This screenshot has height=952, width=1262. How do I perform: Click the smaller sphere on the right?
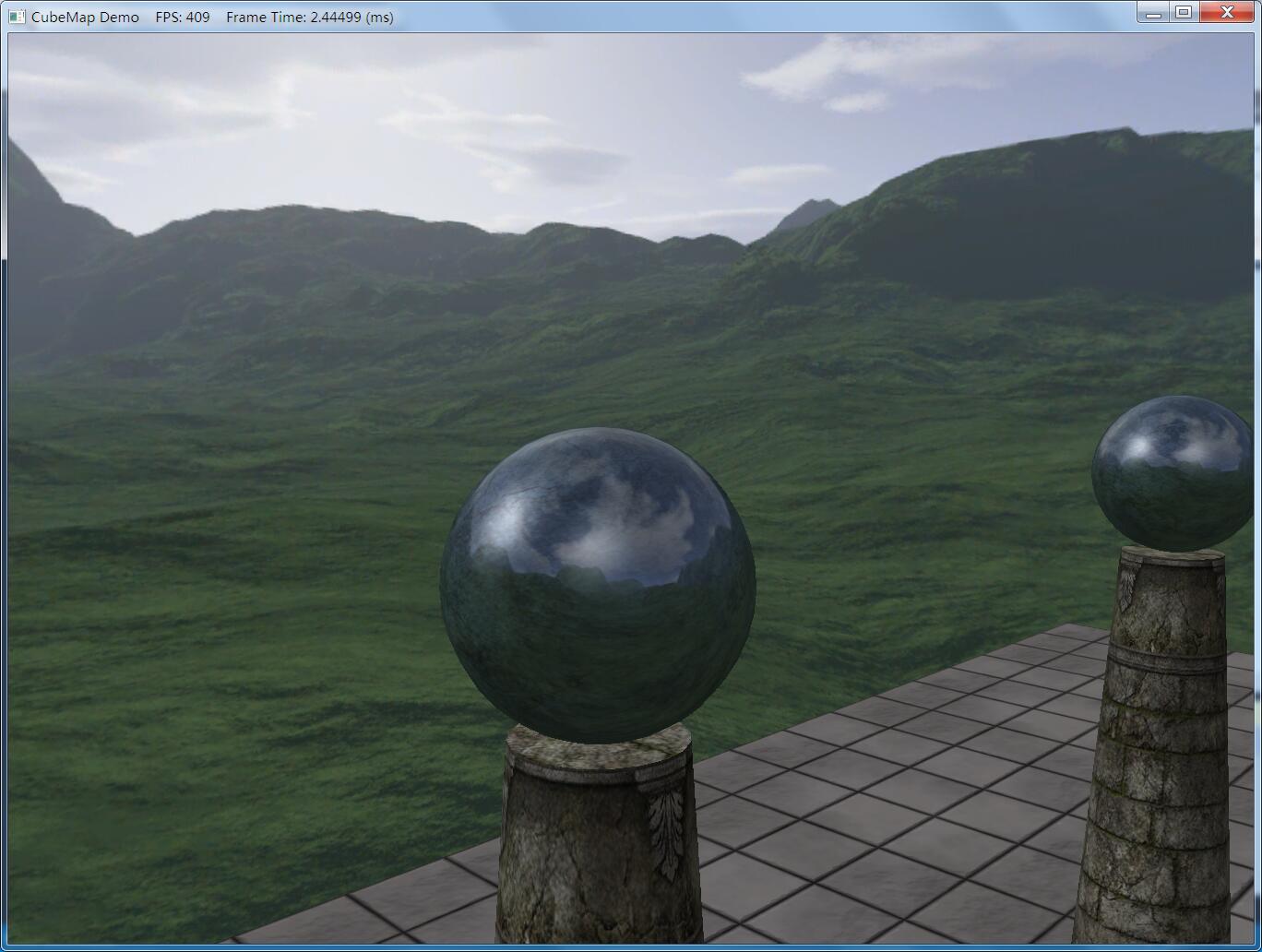pos(1172,470)
